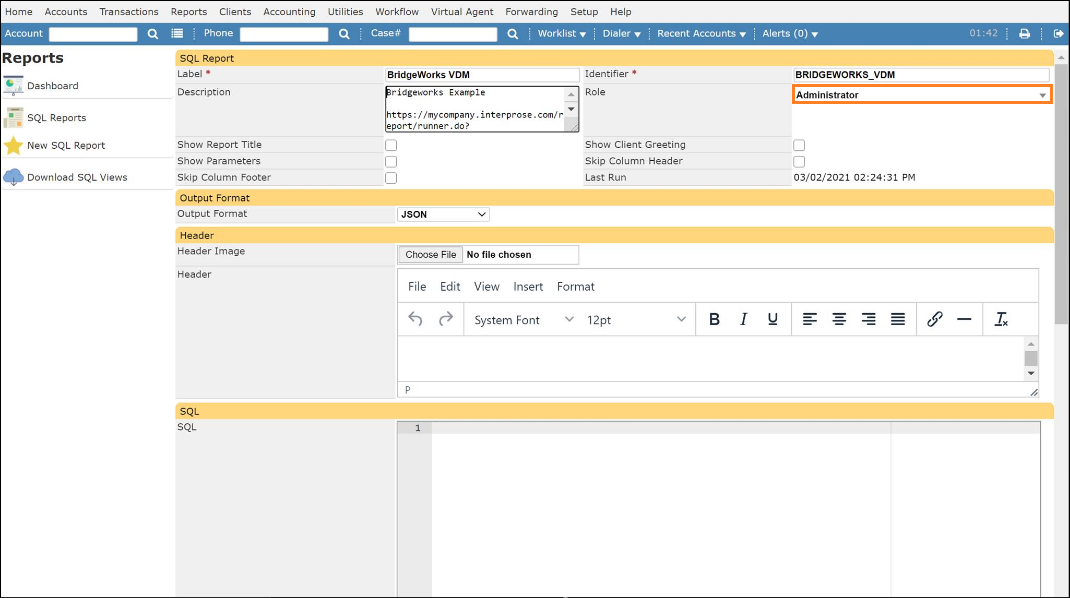Click the page vertical scrollbar thumb
This screenshot has height=598, width=1070.
[1061, 195]
